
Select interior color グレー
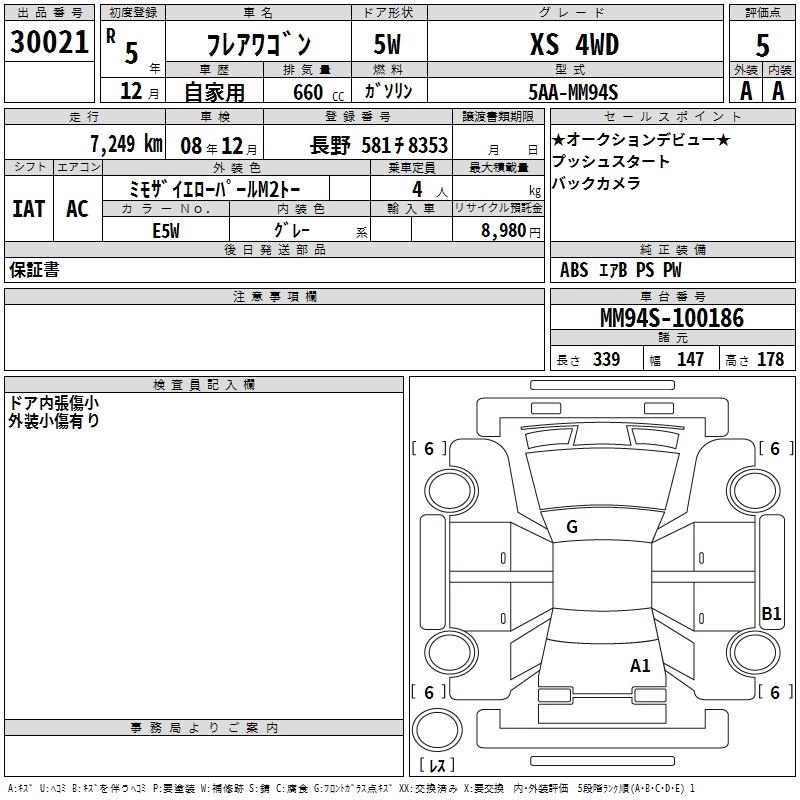pyautogui.click(x=291, y=230)
